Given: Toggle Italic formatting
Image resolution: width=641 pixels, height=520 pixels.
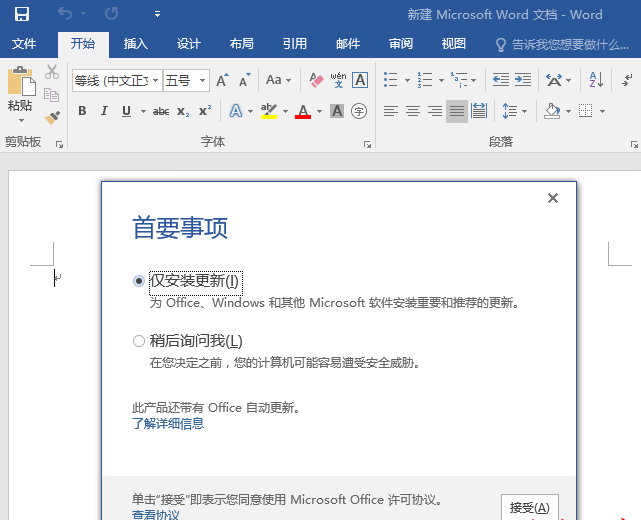Looking at the screenshot, I should point(104,111).
